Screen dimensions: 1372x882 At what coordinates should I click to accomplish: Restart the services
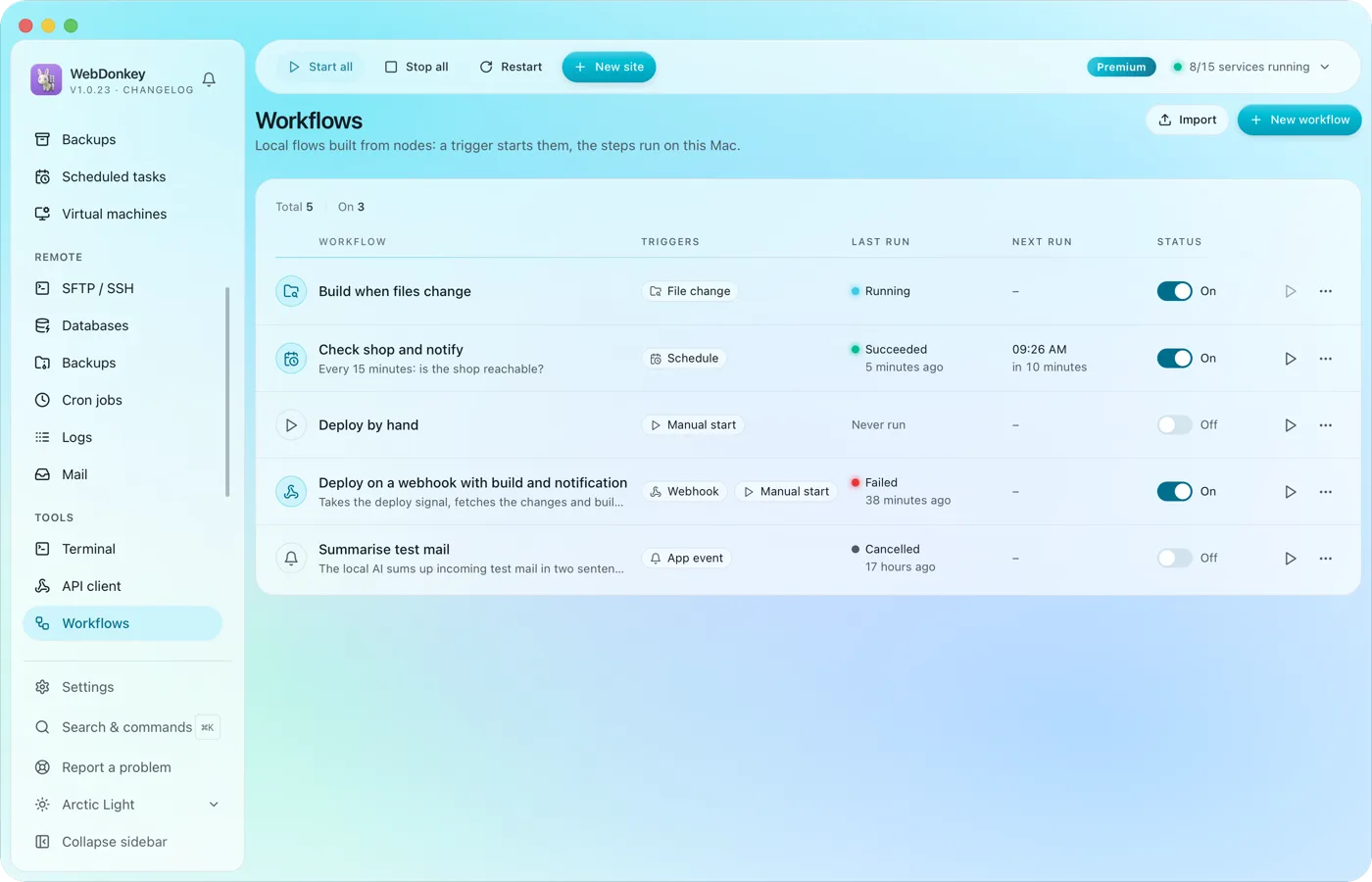coord(511,67)
